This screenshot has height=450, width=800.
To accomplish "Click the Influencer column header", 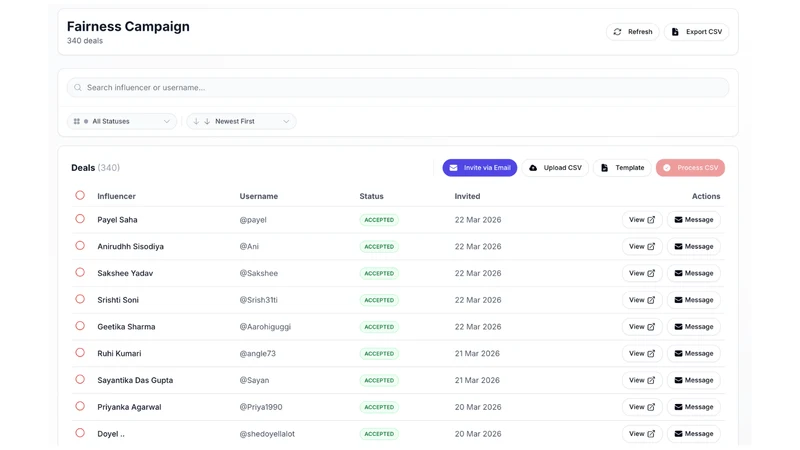I will click(x=116, y=196).
